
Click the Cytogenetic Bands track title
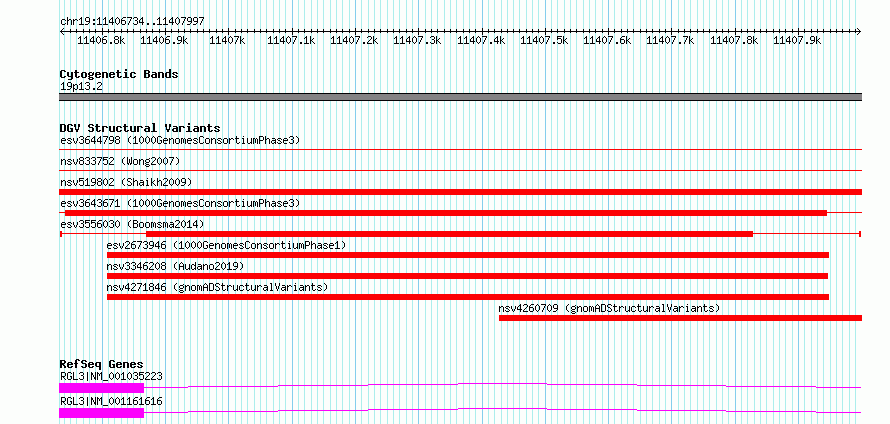pyautogui.click(x=119, y=74)
